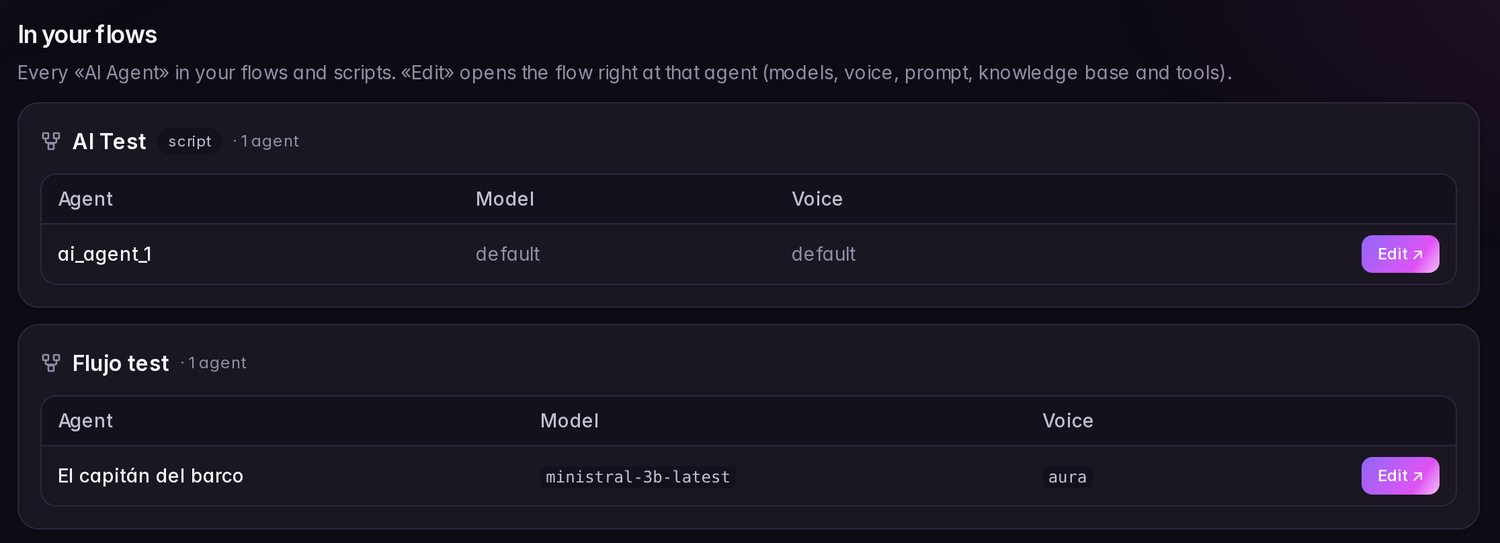Click the In your flows heading
Screen dimensions: 1500x543
pyautogui.click(x=88, y=34)
